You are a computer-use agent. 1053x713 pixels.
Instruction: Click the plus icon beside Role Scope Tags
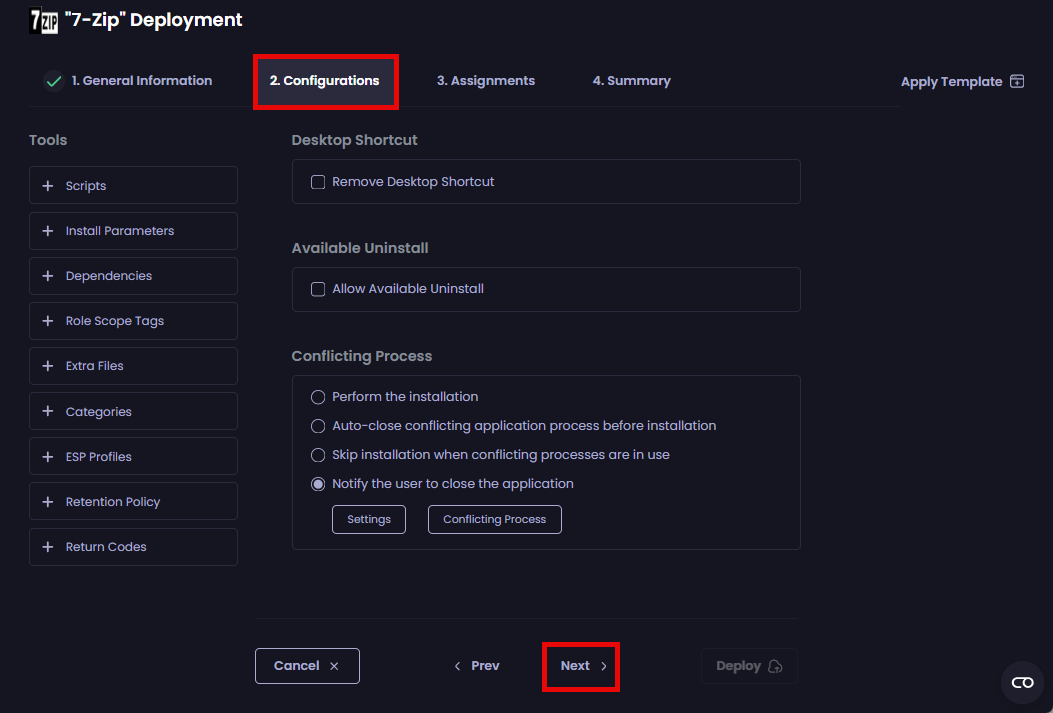[x=47, y=320]
